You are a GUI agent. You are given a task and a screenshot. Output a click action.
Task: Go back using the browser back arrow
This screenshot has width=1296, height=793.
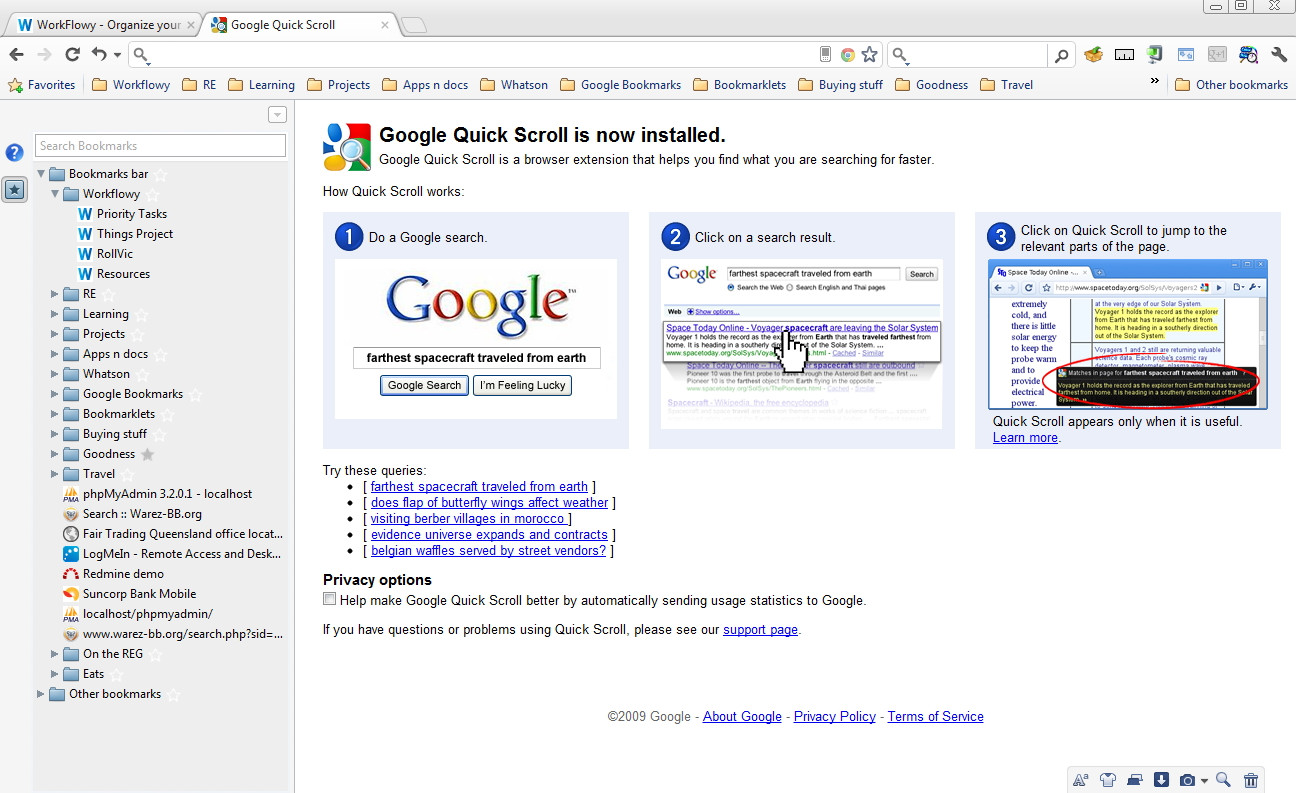coord(16,55)
